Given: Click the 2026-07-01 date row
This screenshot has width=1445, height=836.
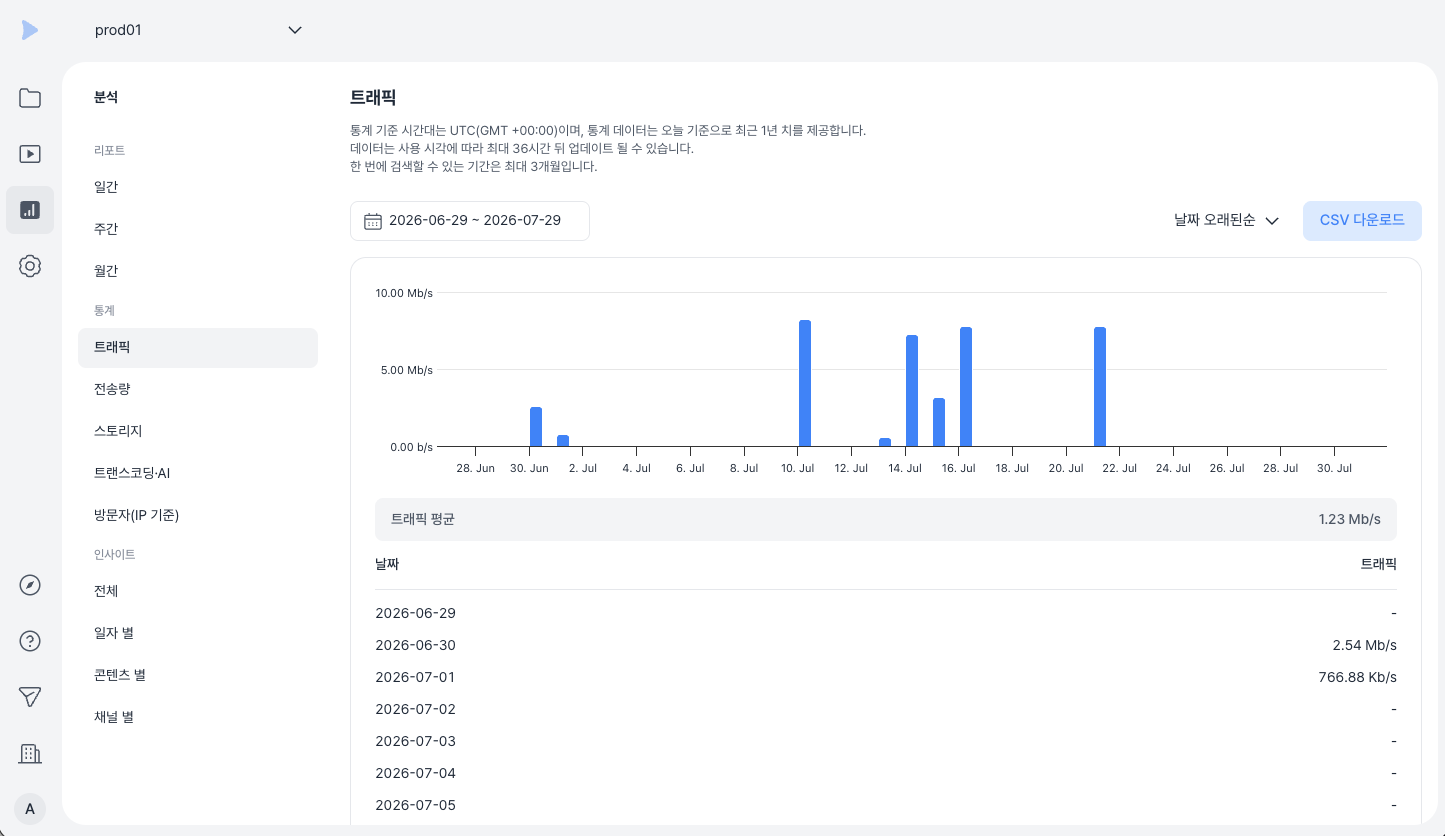Looking at the screenshot, I should 886,677.
